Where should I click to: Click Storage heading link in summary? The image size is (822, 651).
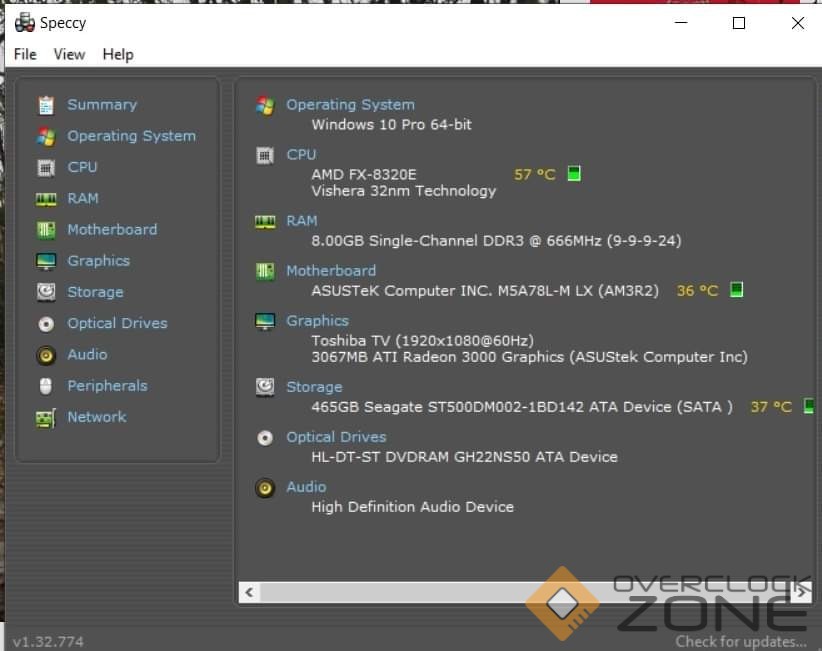pyautogui.click(x=314, y=387)
